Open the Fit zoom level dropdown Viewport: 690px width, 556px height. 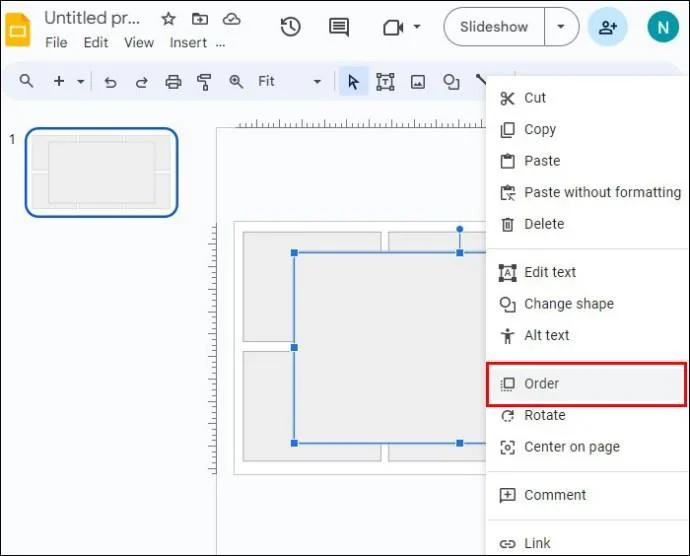(x=289, y=81)
